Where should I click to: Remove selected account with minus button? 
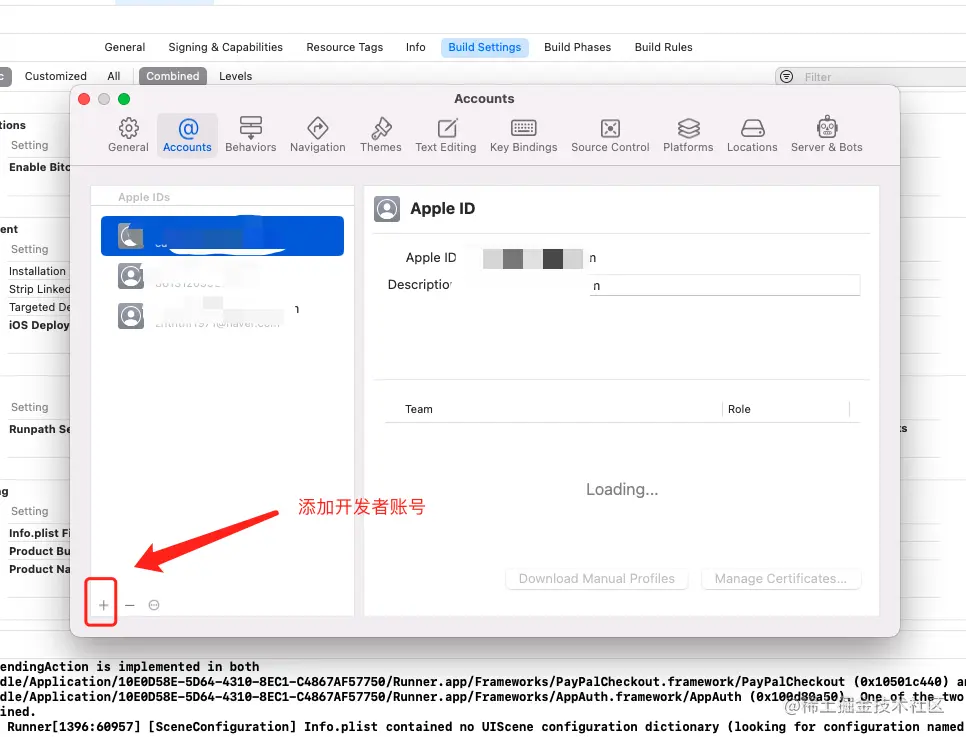point(129,605)
